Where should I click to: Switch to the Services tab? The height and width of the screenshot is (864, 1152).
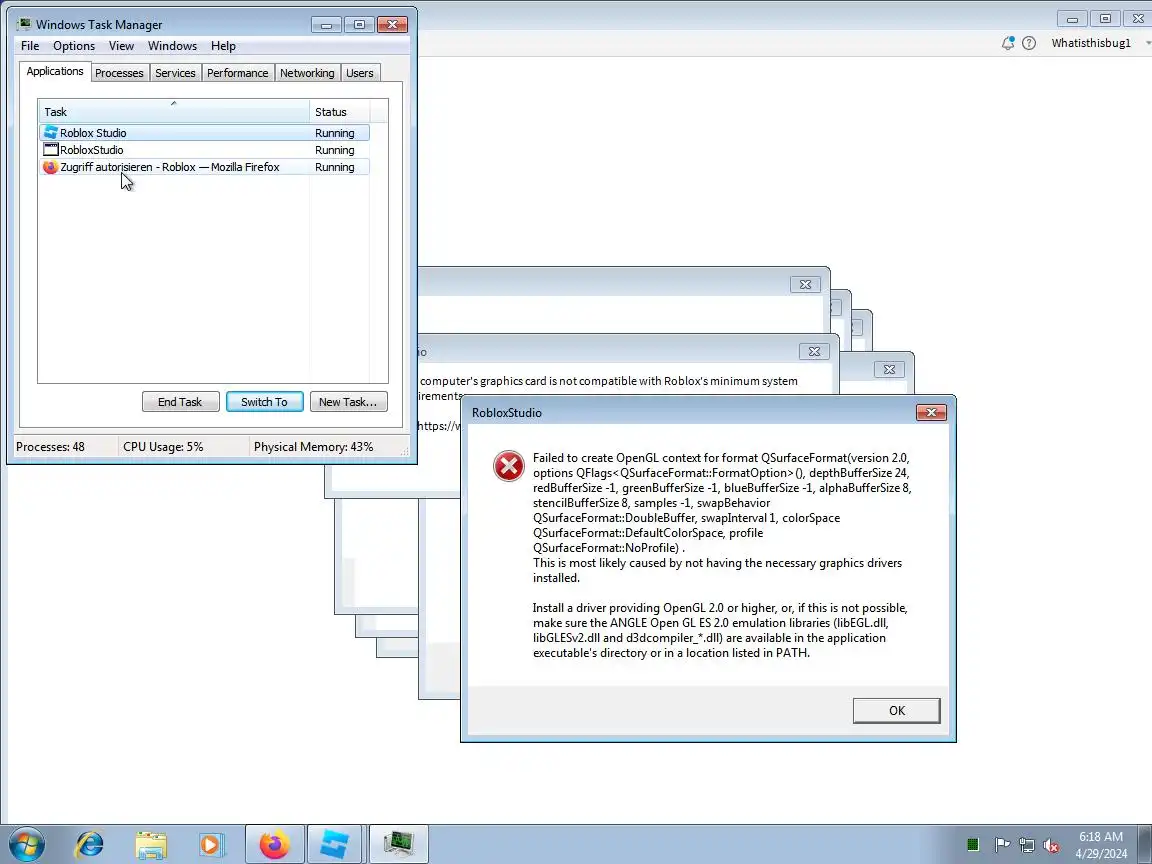(x=175, y=73)
